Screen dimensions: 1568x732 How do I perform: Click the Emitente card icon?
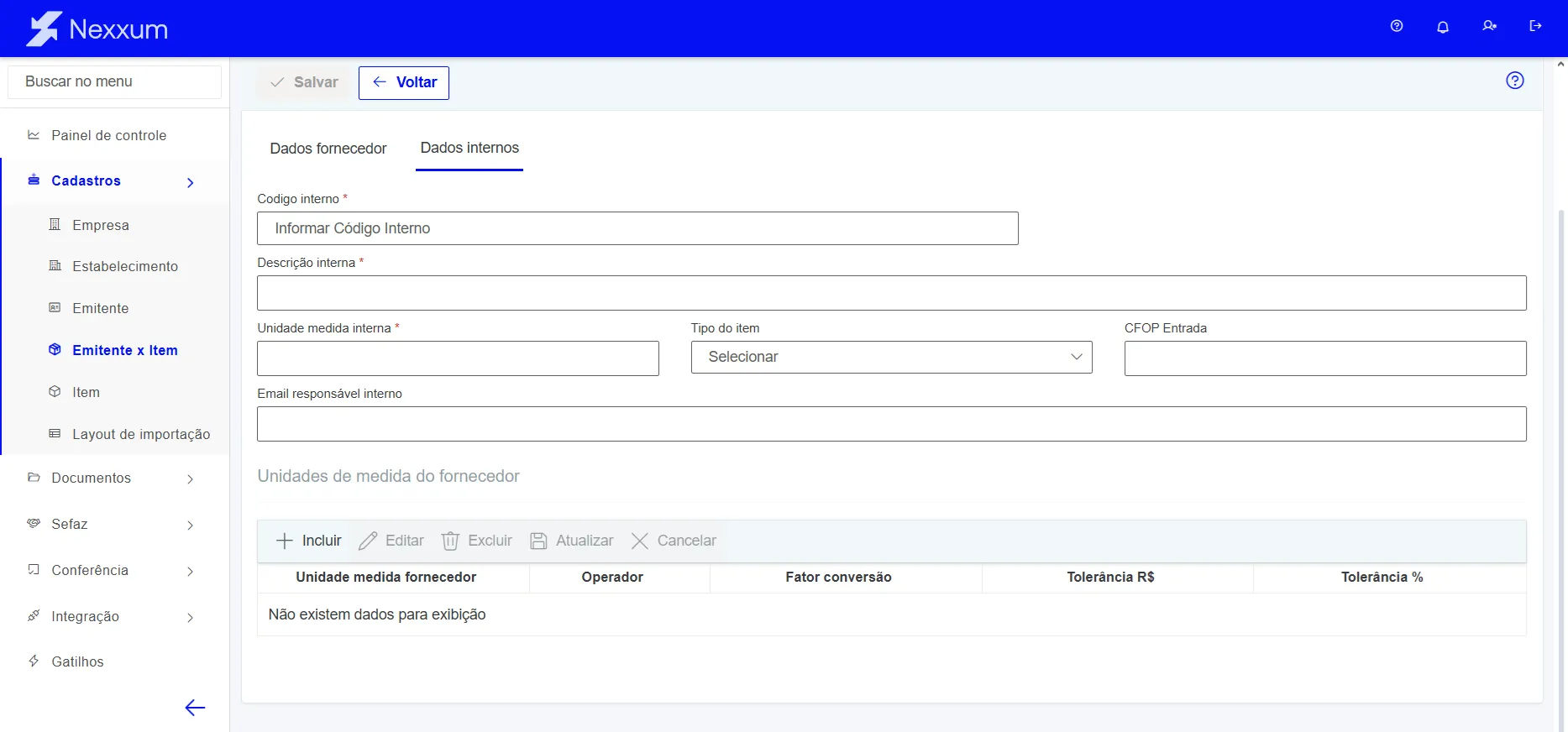coord(55,307)
